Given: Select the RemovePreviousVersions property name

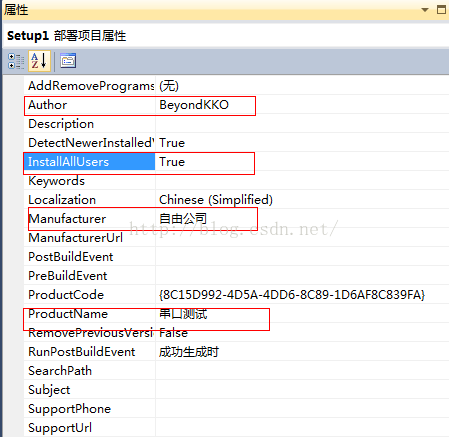Looking at the screenshot, I should (90, 333).
